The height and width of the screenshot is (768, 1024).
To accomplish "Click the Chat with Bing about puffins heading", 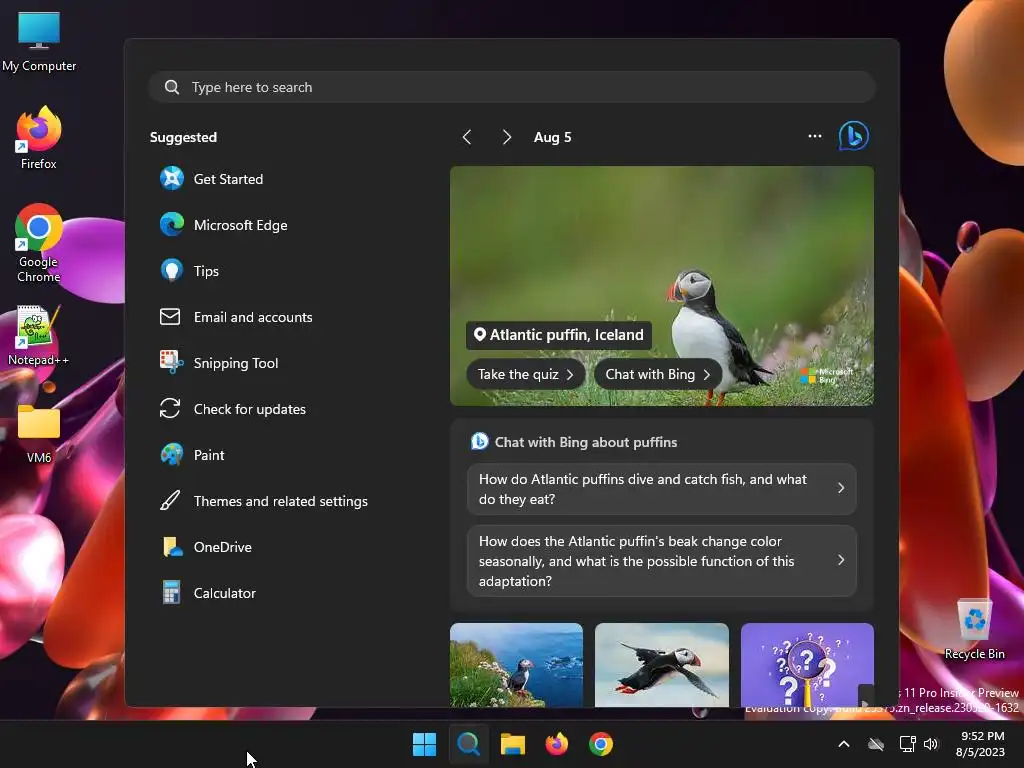I will click(x=586, y=442).
